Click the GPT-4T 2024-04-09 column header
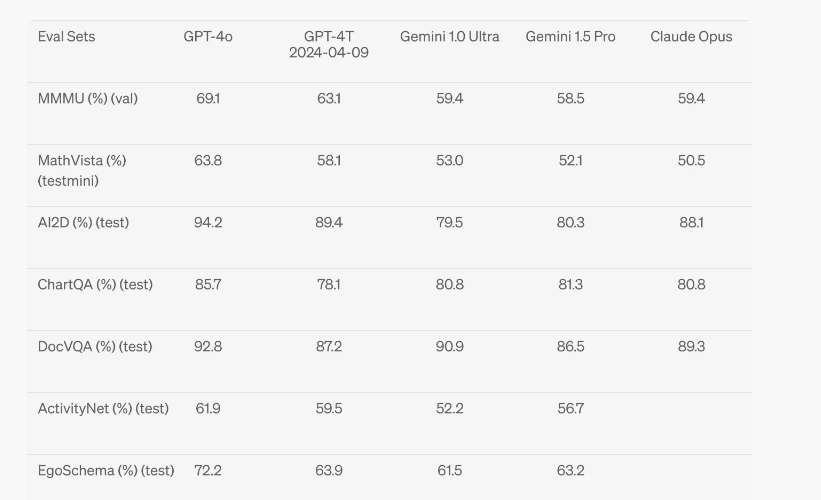 pyautogui.click(x=329, y=45)
